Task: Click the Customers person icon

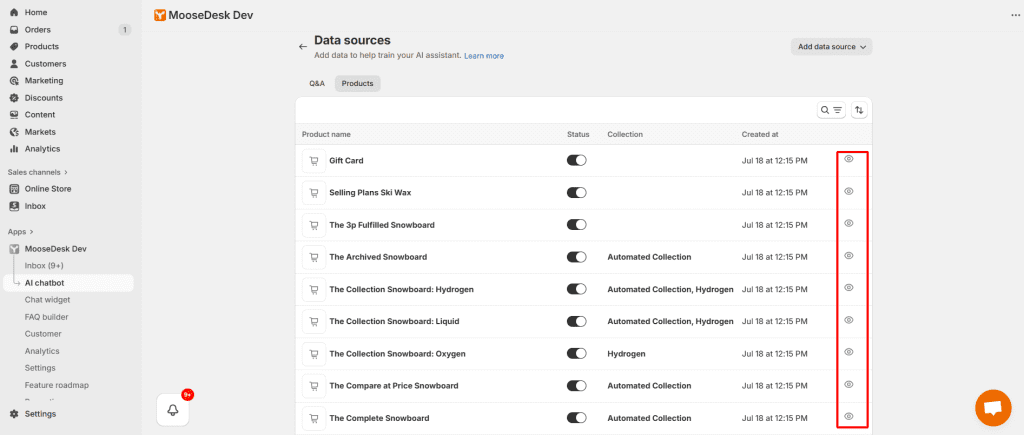Action: click(x=14, y=63)
